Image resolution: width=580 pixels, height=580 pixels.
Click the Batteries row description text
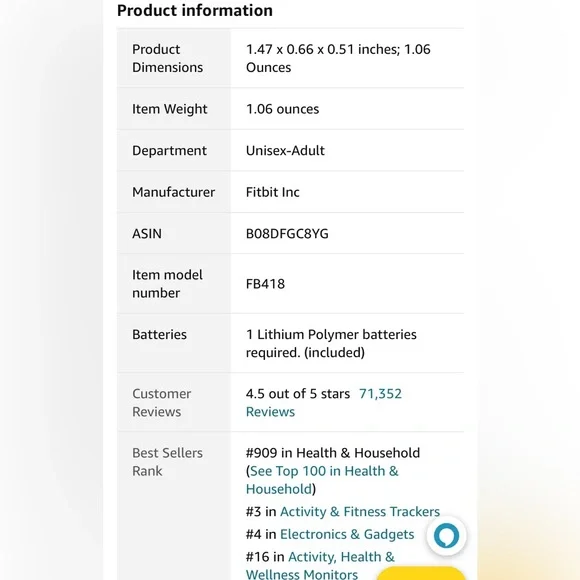331,343
